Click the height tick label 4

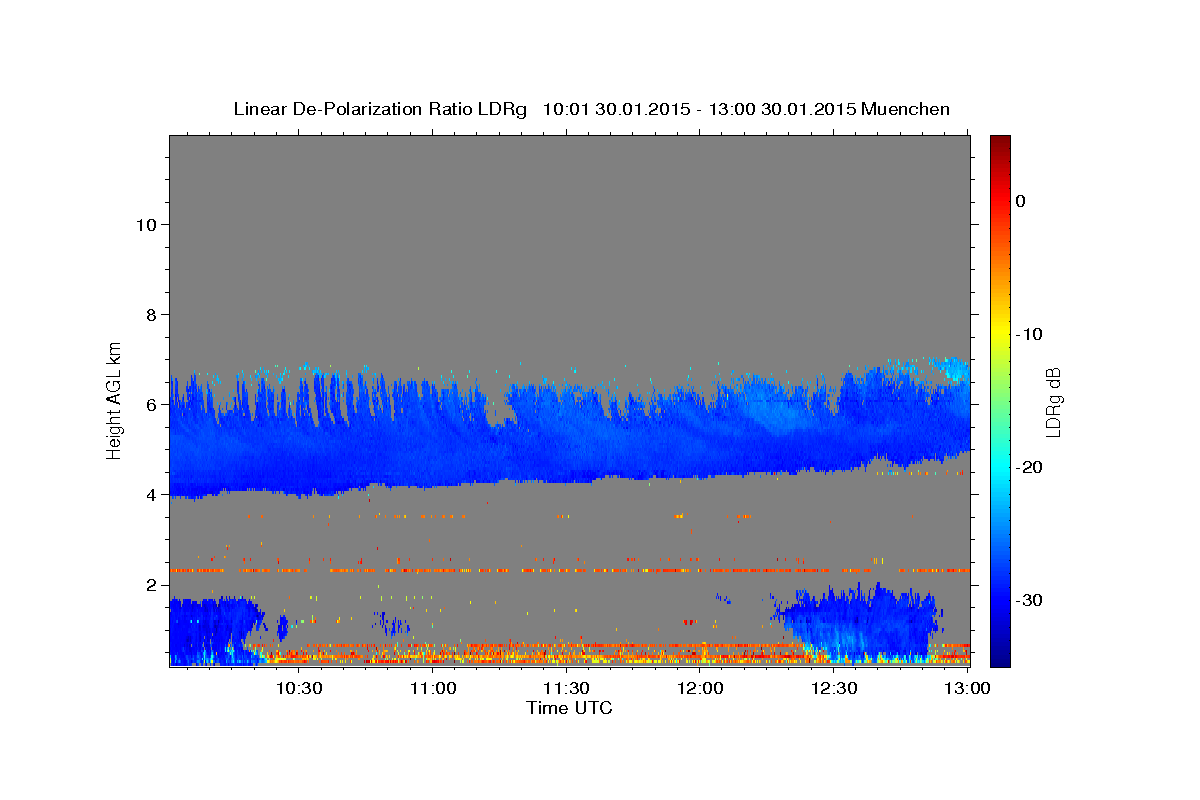click(x=151, y=494)
